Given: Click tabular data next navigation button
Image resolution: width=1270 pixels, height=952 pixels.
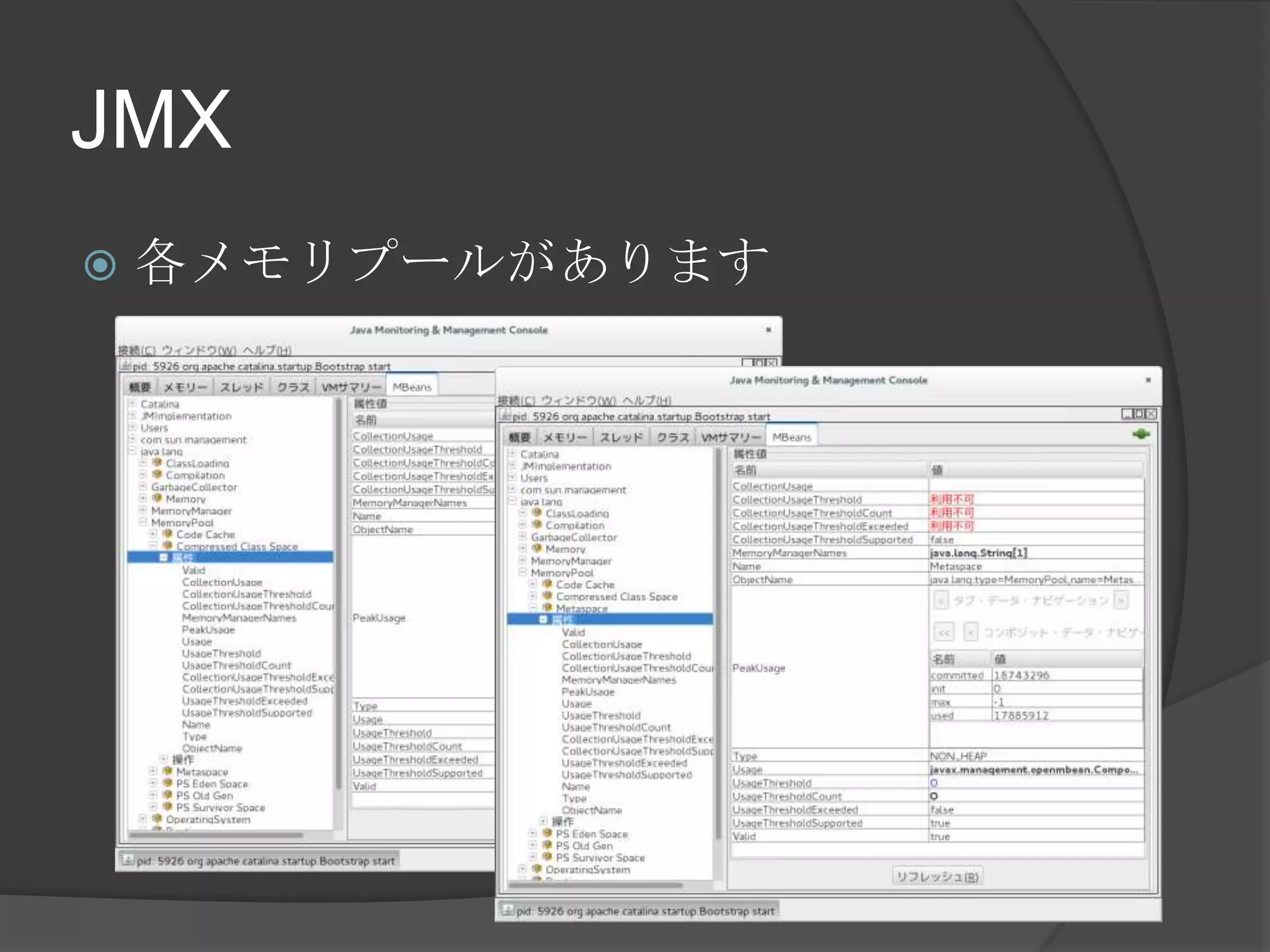Looking at the screenshot, I should [1121, 600].
